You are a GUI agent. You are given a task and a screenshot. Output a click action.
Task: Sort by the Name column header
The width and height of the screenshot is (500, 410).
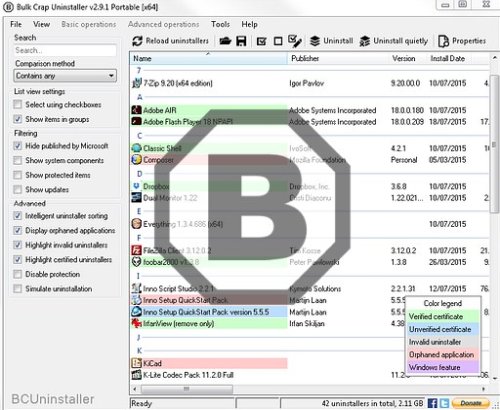[x=208, y=58]
